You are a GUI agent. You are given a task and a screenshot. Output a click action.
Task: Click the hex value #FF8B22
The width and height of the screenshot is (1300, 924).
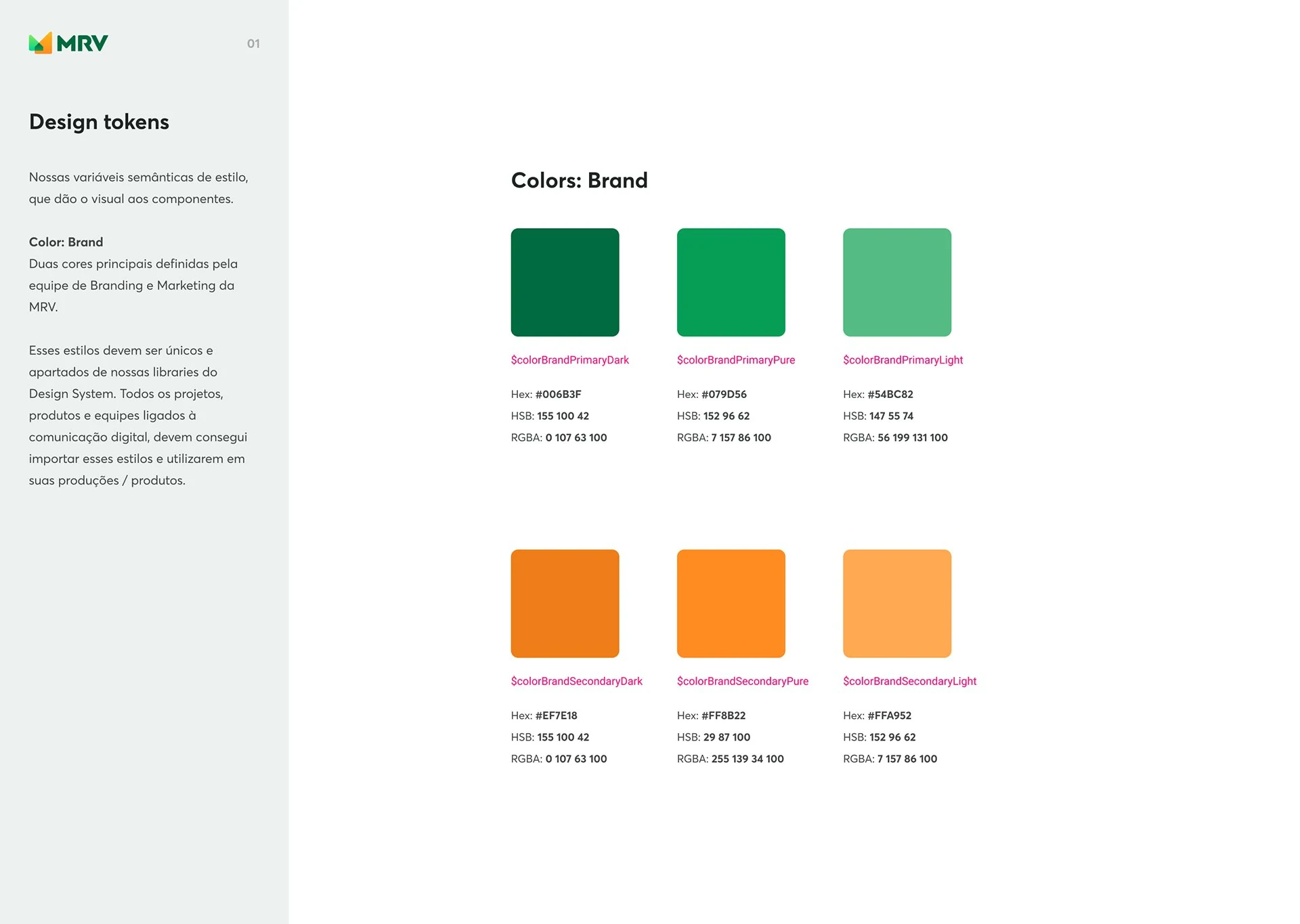pos(724,715)
